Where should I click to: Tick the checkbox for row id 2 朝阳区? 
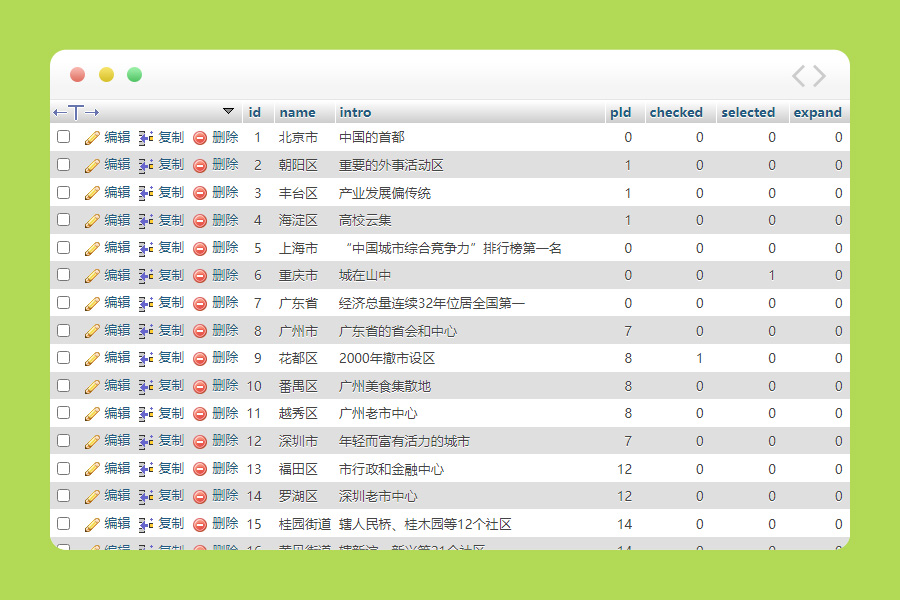click(64, 164)
